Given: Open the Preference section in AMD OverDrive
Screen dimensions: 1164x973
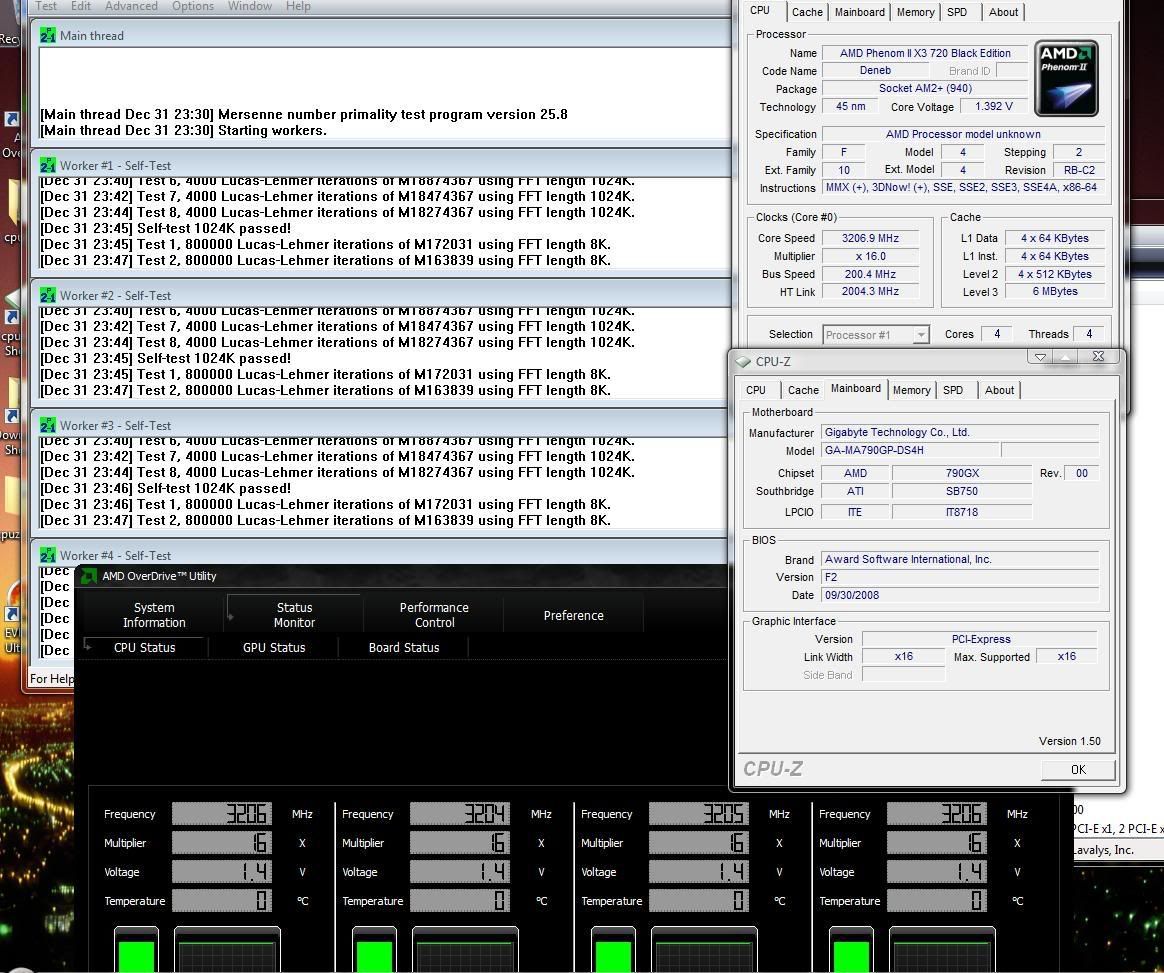Looking at the screenshot, I should click(x=573, y=616).
